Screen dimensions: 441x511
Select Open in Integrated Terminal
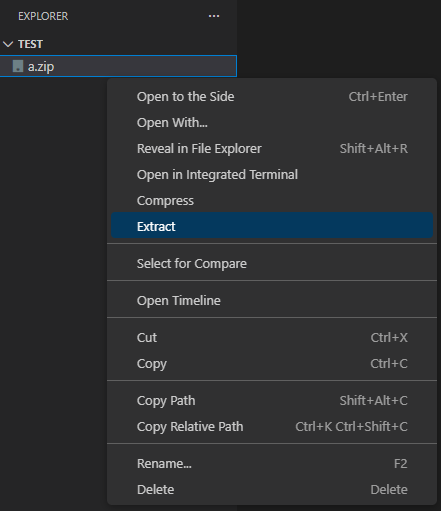pyautogui.click(x=272, y=175)
